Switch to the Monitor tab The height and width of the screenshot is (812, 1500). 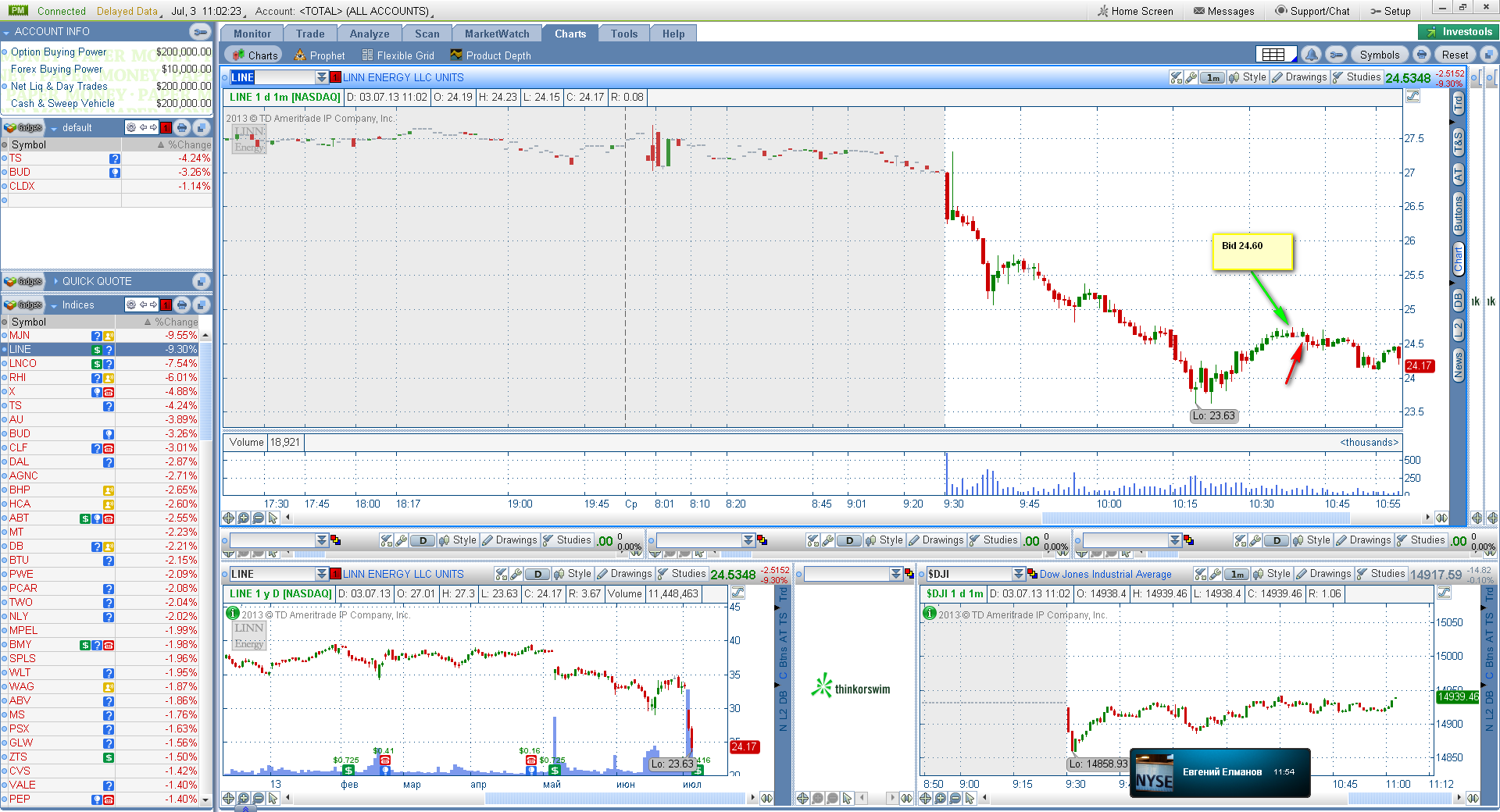[x=252, y=34]
